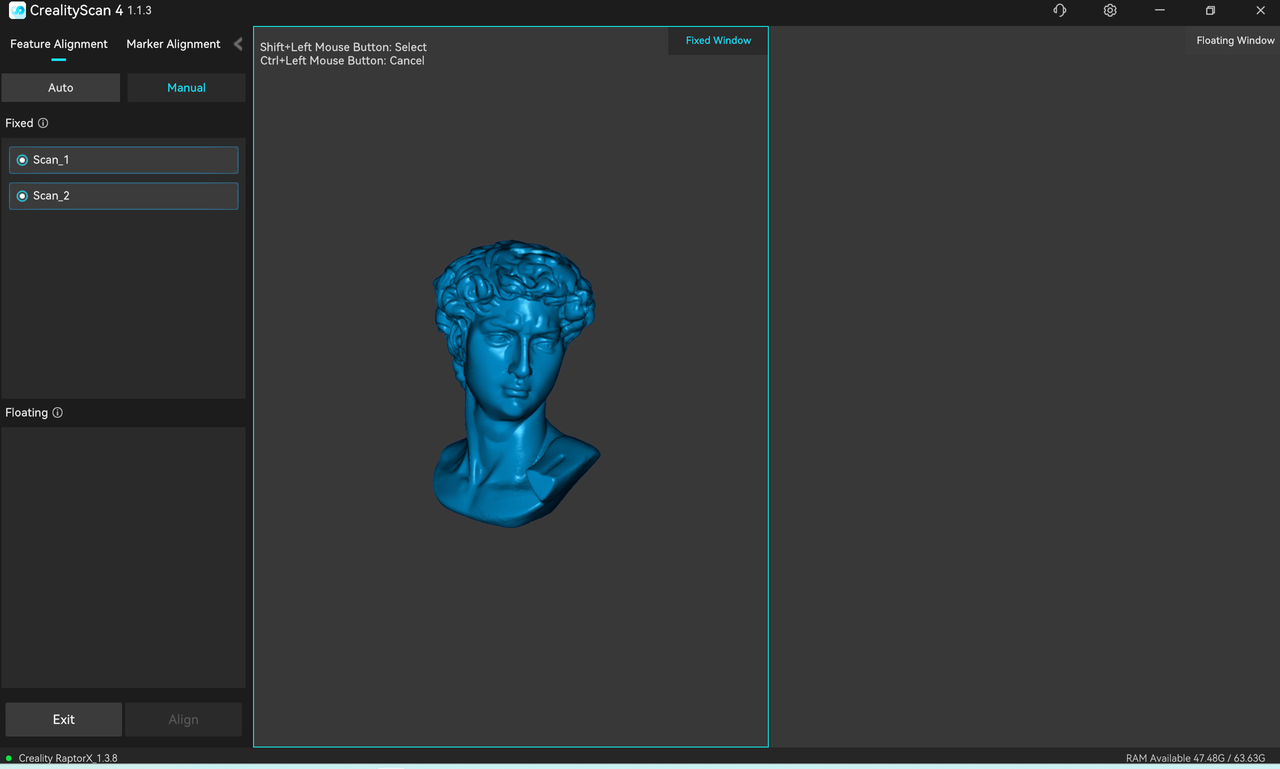Toggle the Scan_2 radio button
Viewport: 1280px width, 769px height.
coord(22,196)
